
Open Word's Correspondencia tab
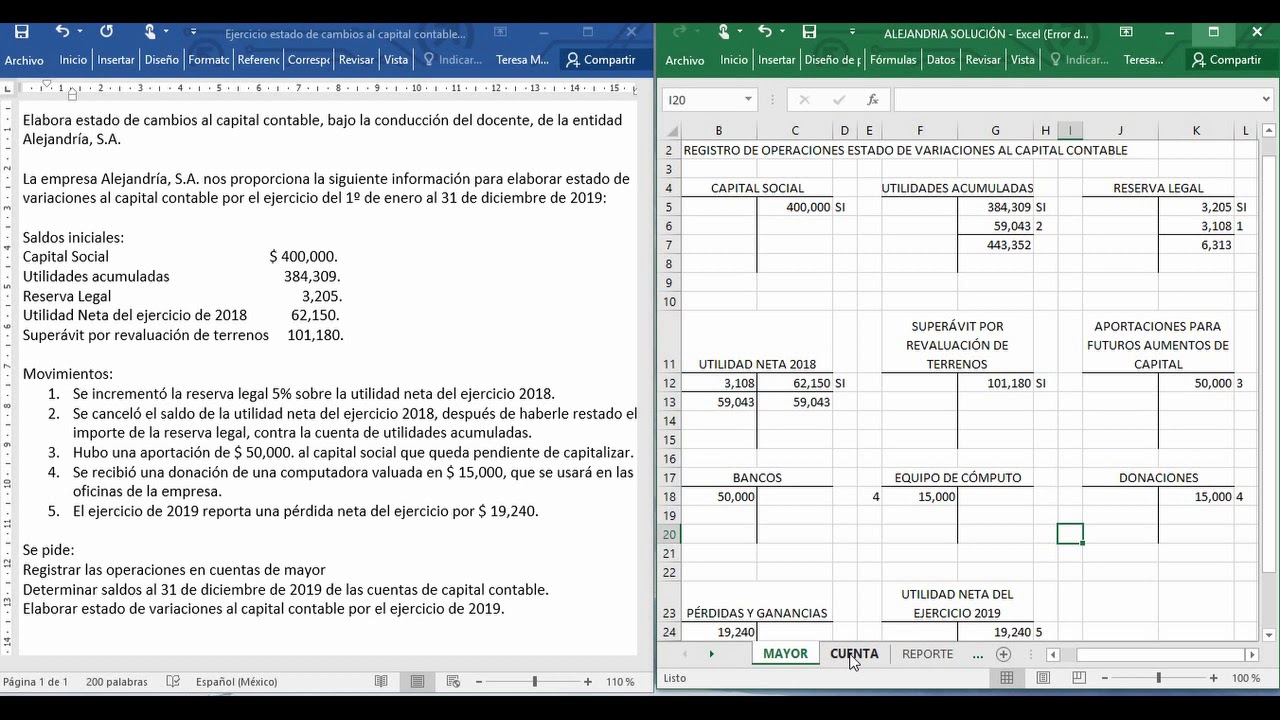[308, 60]
